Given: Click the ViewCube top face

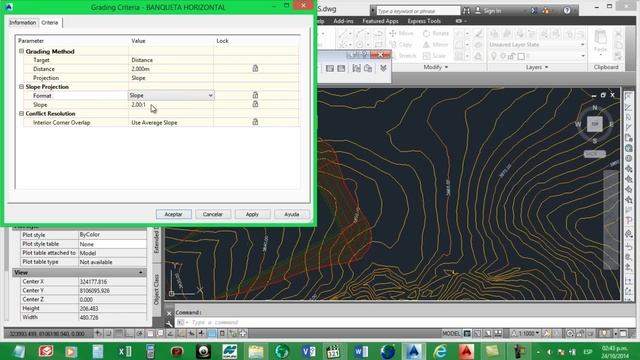Looking at the screenshot, I should pyautogui.click(x=594, y=124).
